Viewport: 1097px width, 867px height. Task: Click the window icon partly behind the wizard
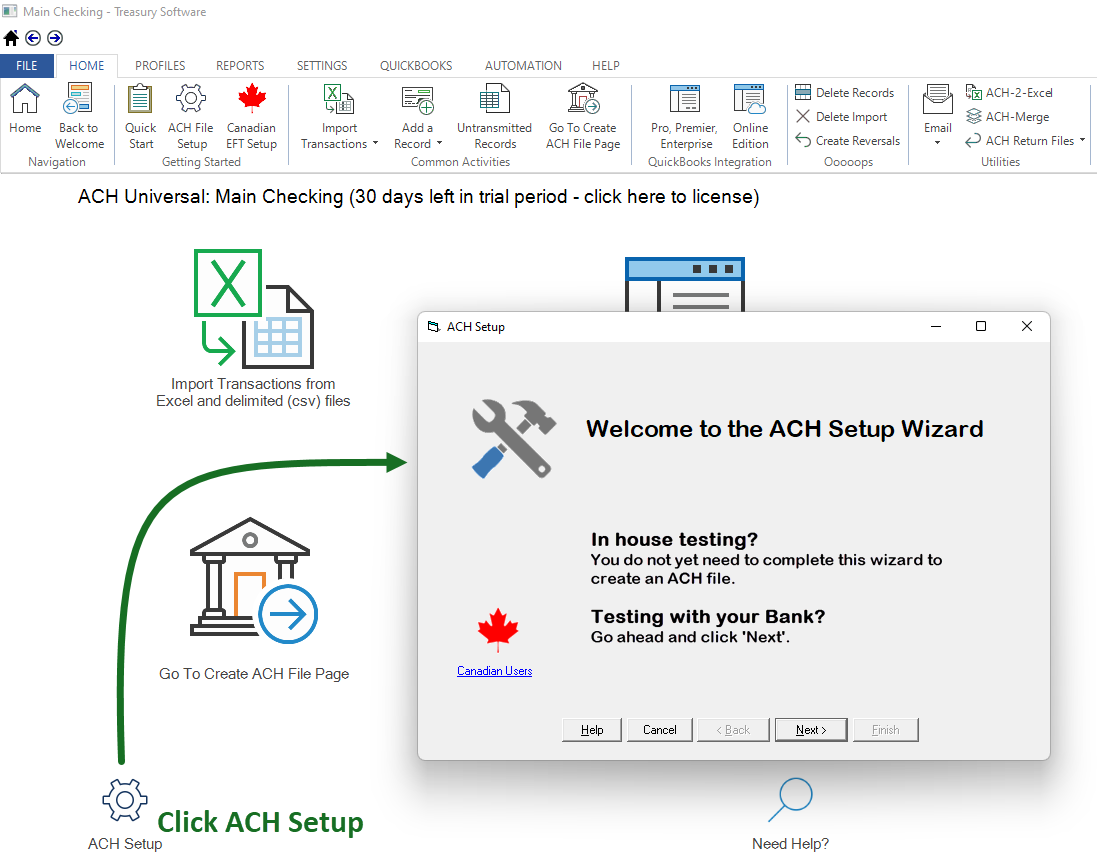685,283
